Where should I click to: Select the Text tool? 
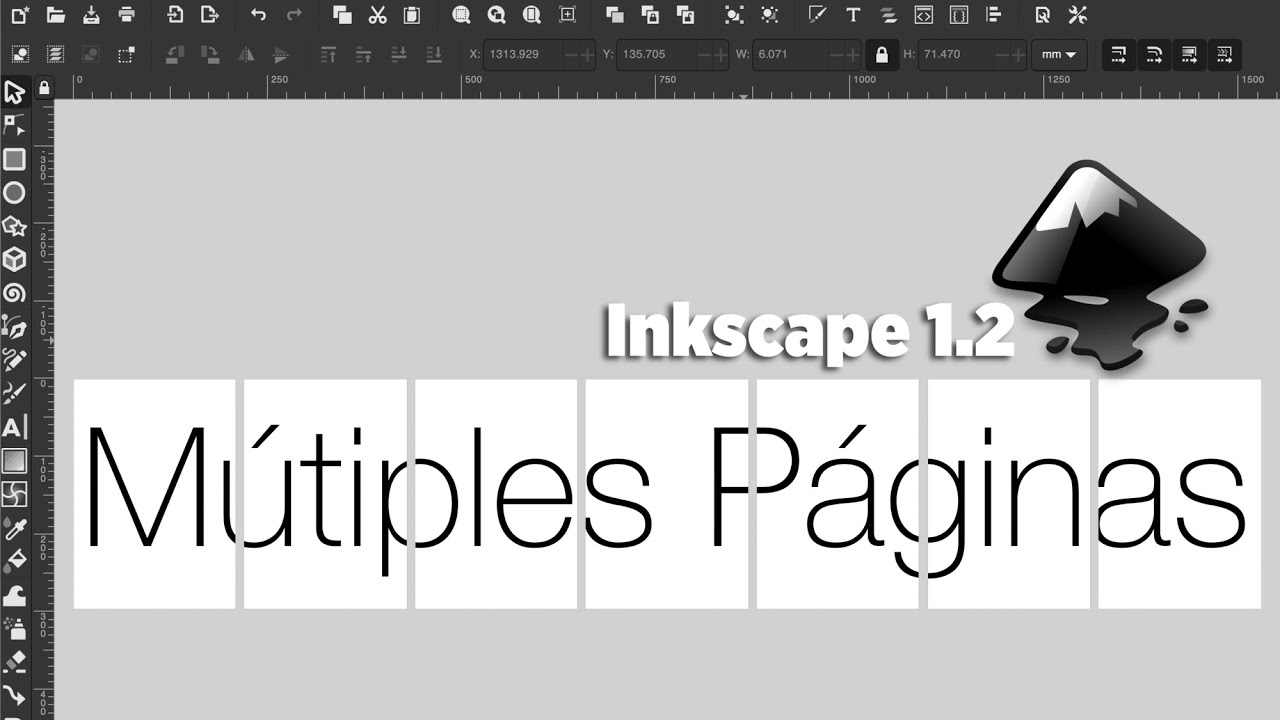click(14, 428)
